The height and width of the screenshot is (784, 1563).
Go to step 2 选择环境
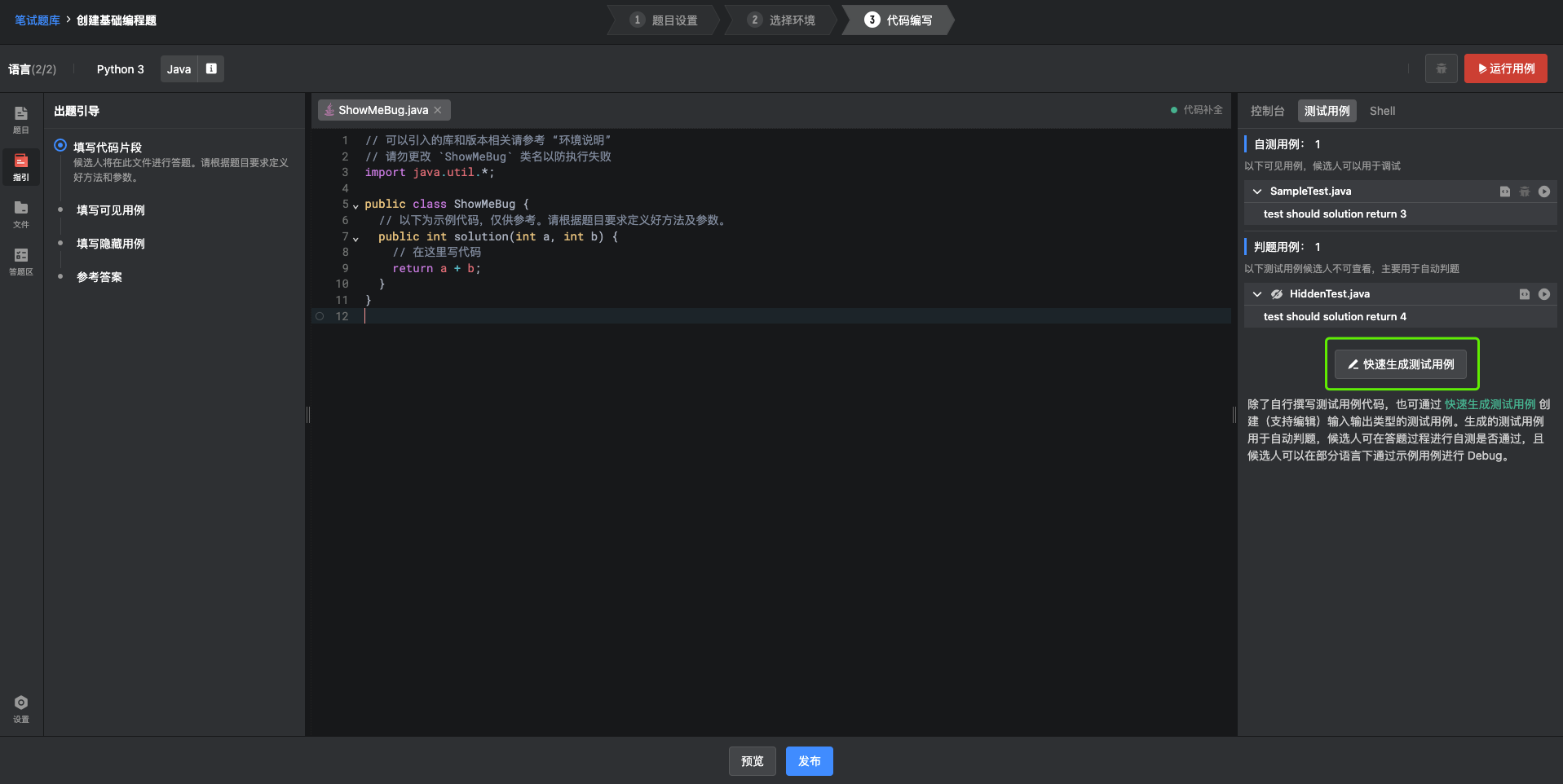click(x=781, y=20)
